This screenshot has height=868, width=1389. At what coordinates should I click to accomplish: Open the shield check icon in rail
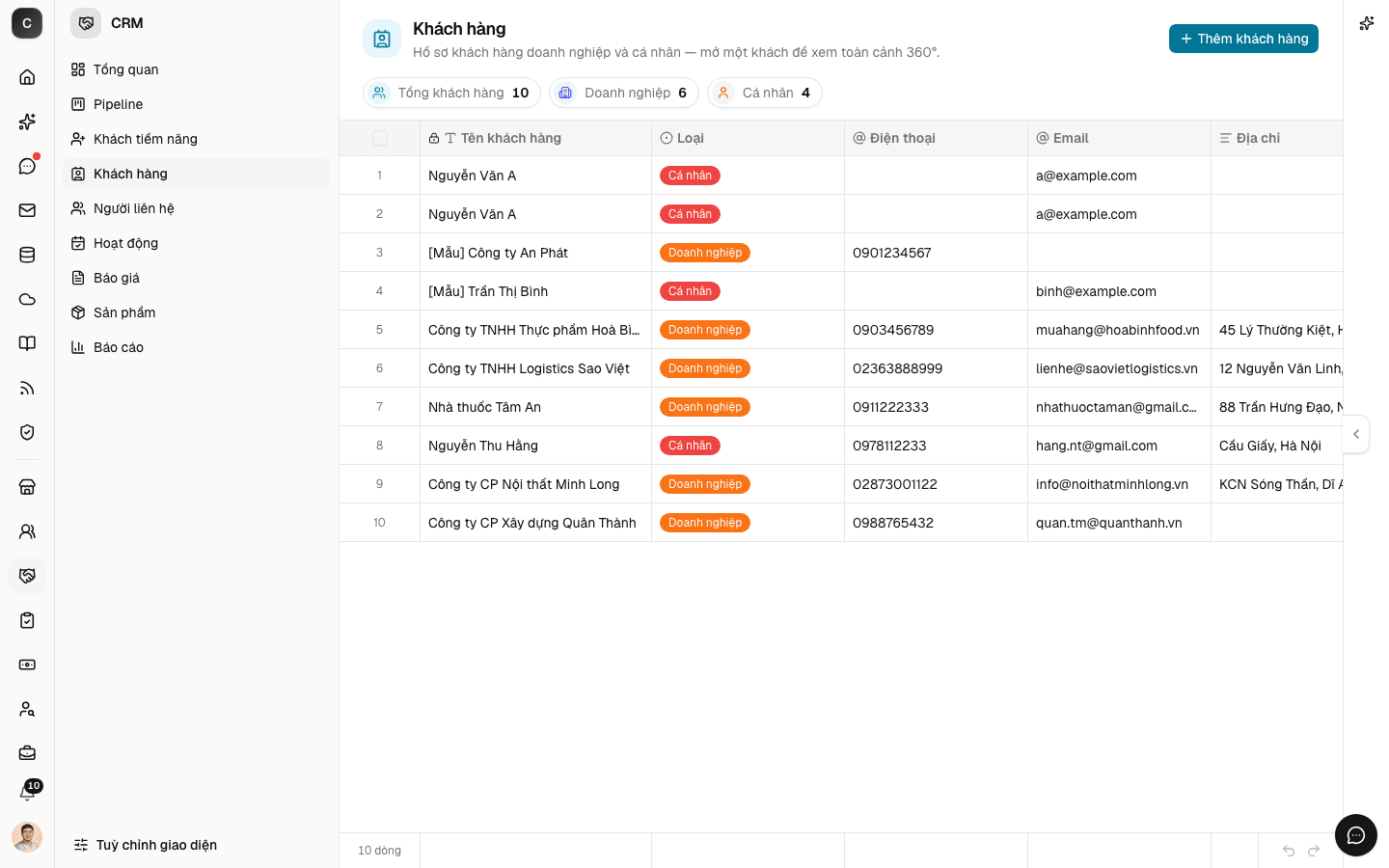[27, 432]
